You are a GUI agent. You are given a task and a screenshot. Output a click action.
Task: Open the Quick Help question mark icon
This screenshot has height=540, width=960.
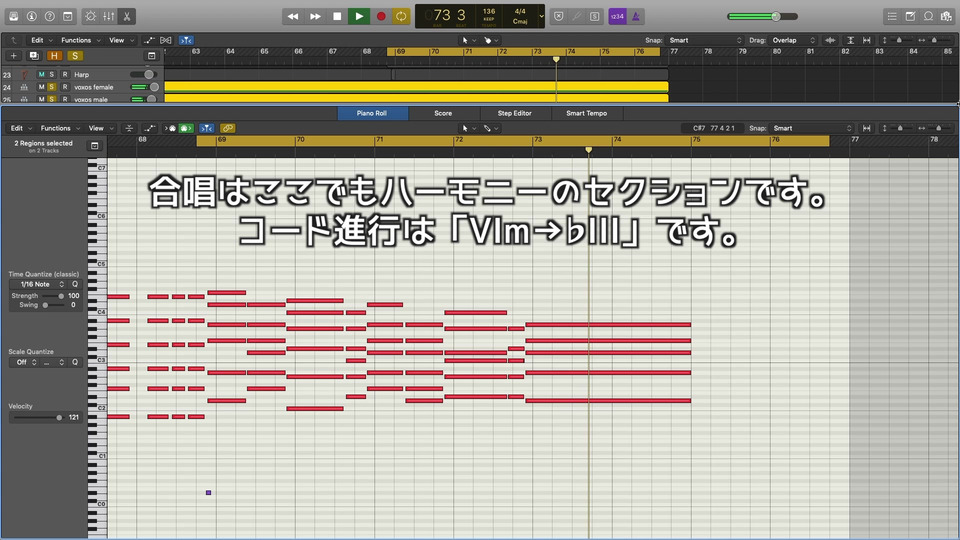50,16
